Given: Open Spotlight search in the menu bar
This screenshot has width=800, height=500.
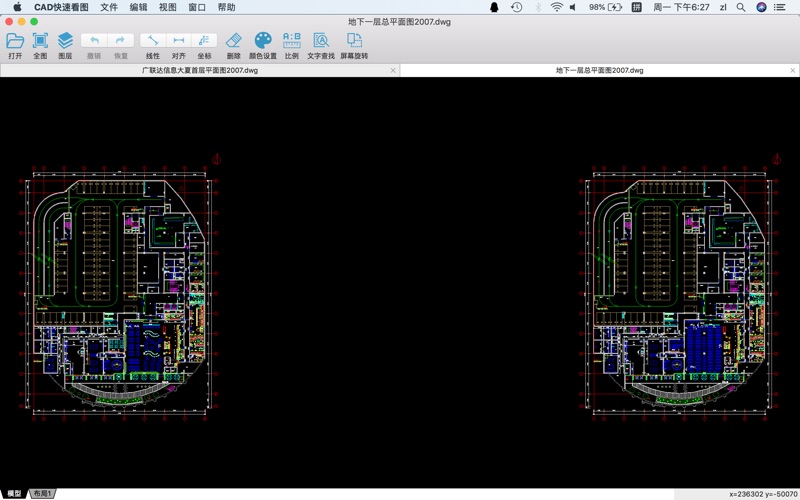Looking at the screenshot, I should [740, 7].
